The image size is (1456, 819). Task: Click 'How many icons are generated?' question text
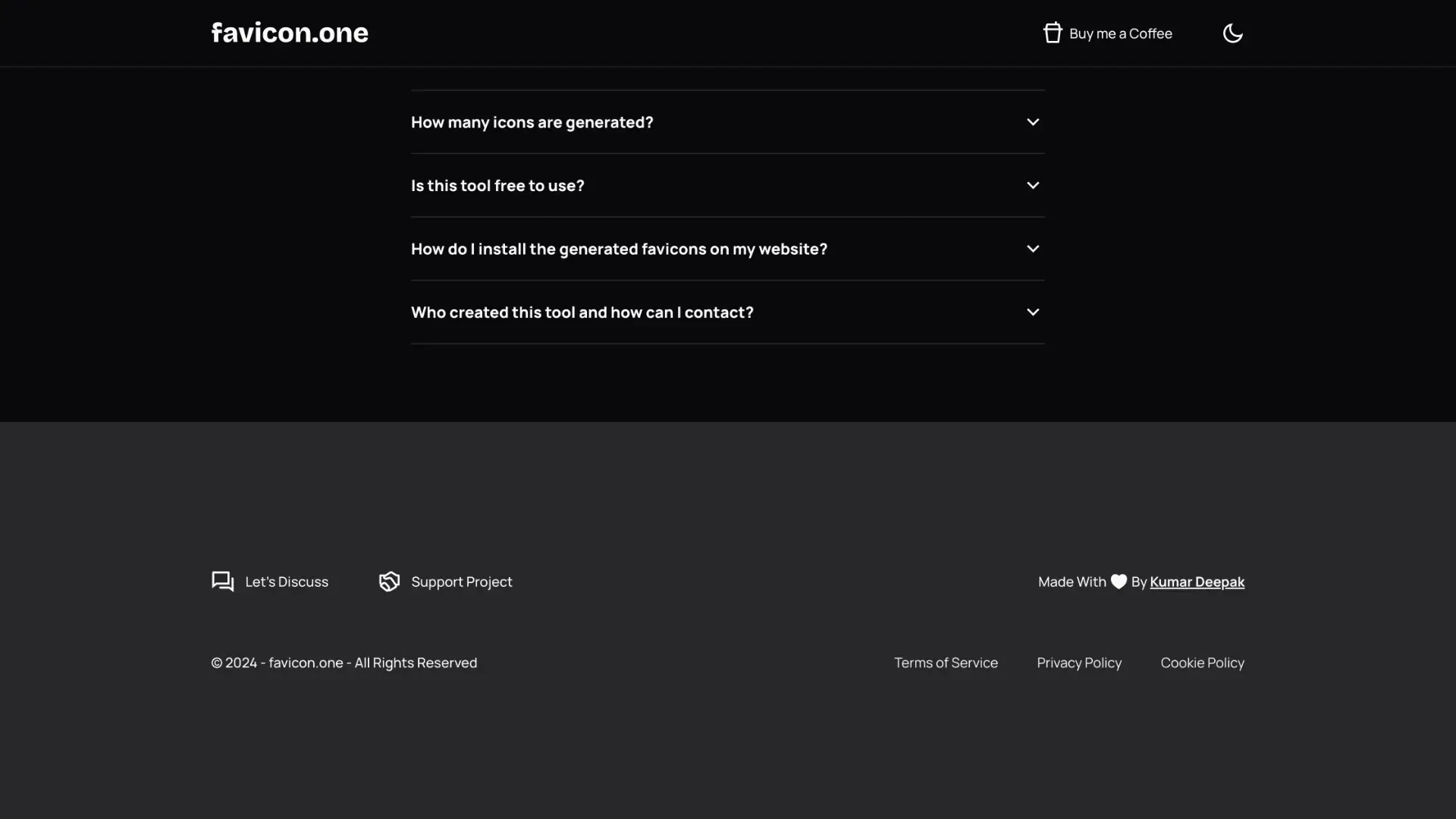pos(532,122)
